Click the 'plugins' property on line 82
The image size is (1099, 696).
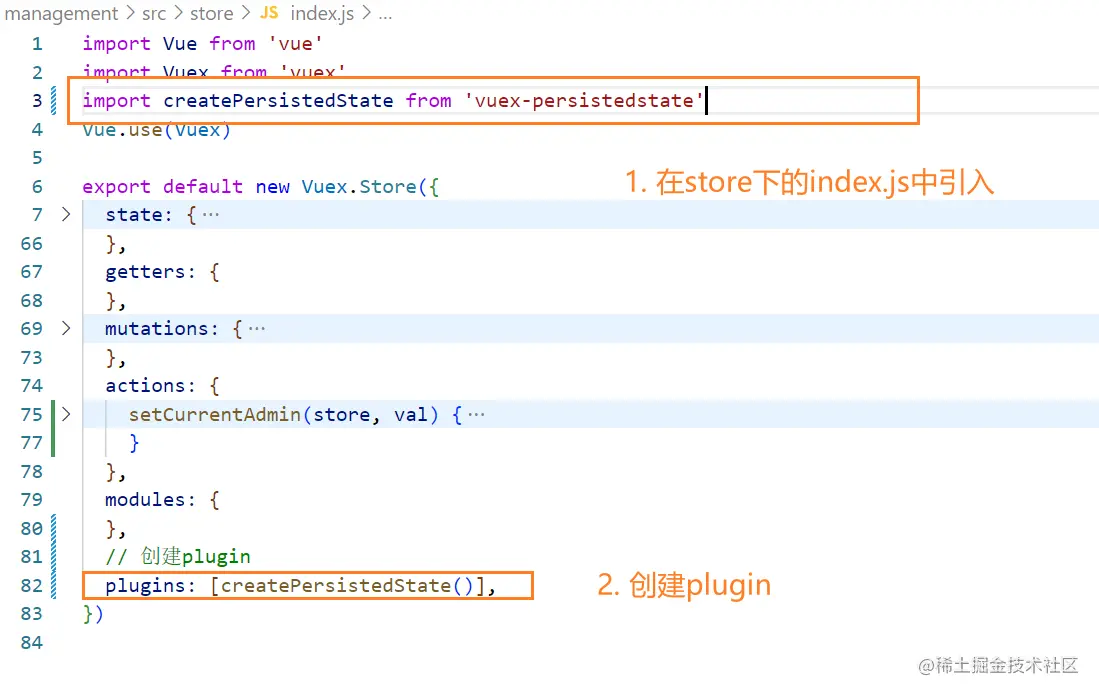click(x=145, y=585)
